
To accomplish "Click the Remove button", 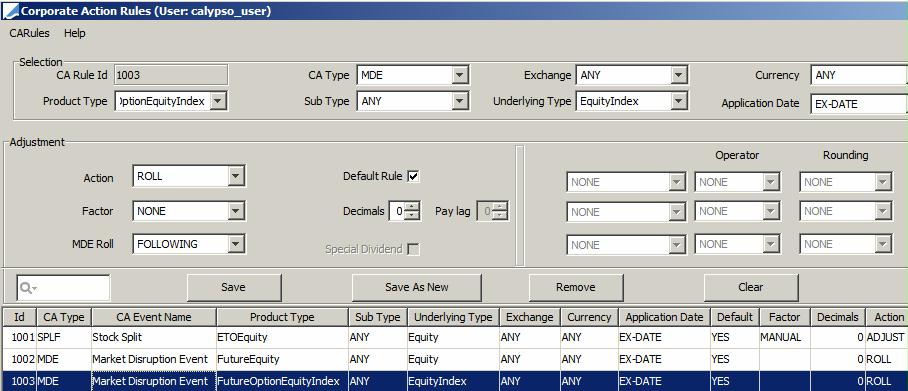I will [576, 287].
